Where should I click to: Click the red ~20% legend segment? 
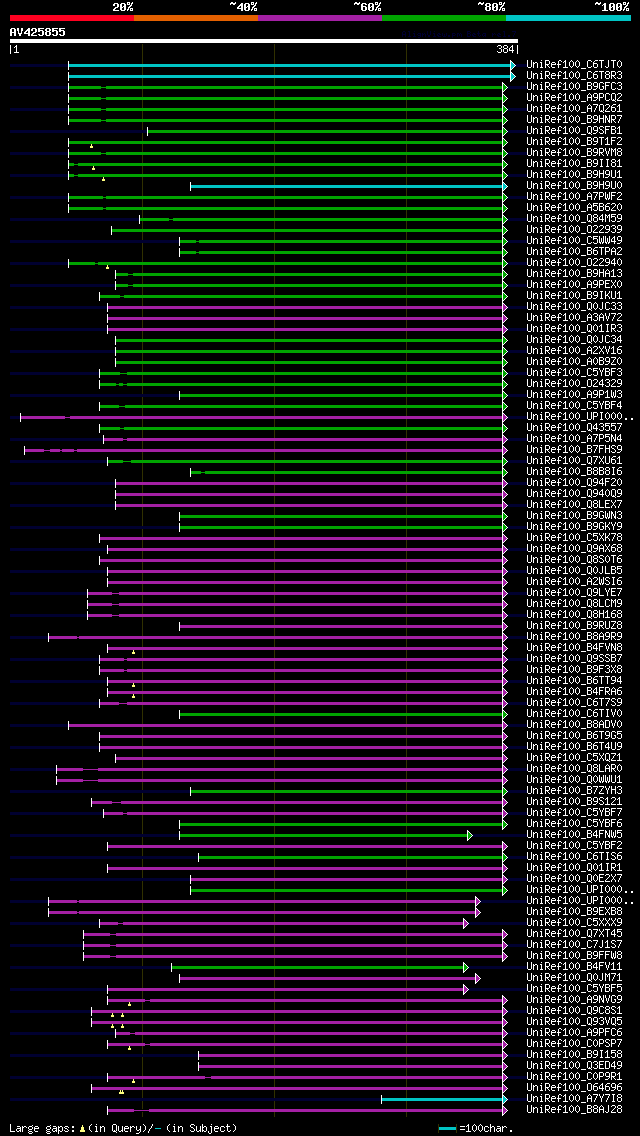(x=72, y=17)
